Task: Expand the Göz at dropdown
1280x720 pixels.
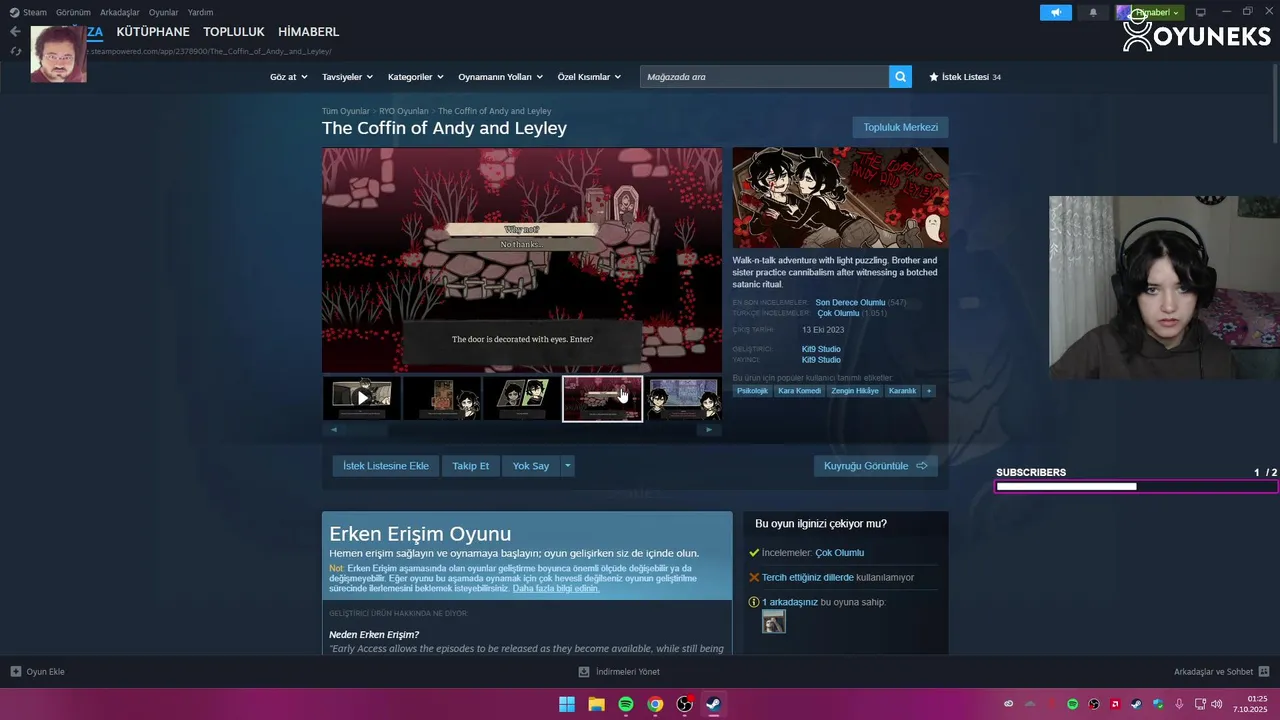Action: click(287, 77)
